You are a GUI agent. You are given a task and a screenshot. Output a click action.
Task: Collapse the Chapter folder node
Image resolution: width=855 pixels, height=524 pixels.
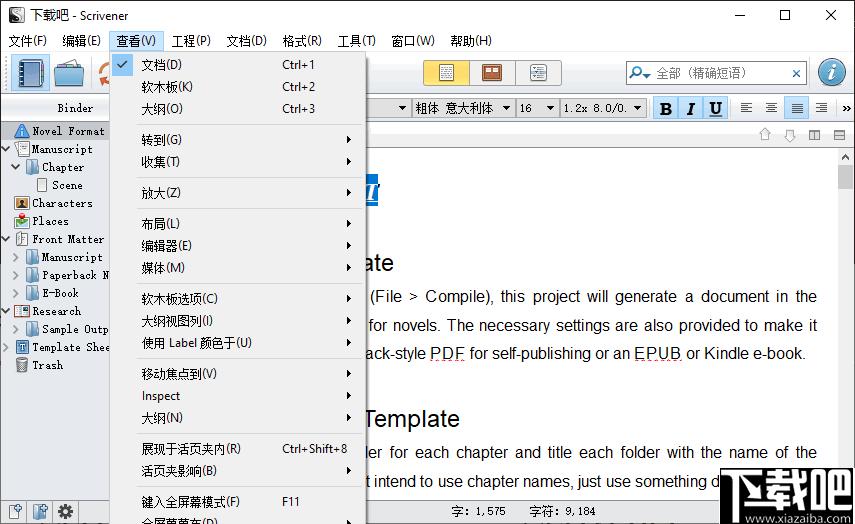click(16, 167)
